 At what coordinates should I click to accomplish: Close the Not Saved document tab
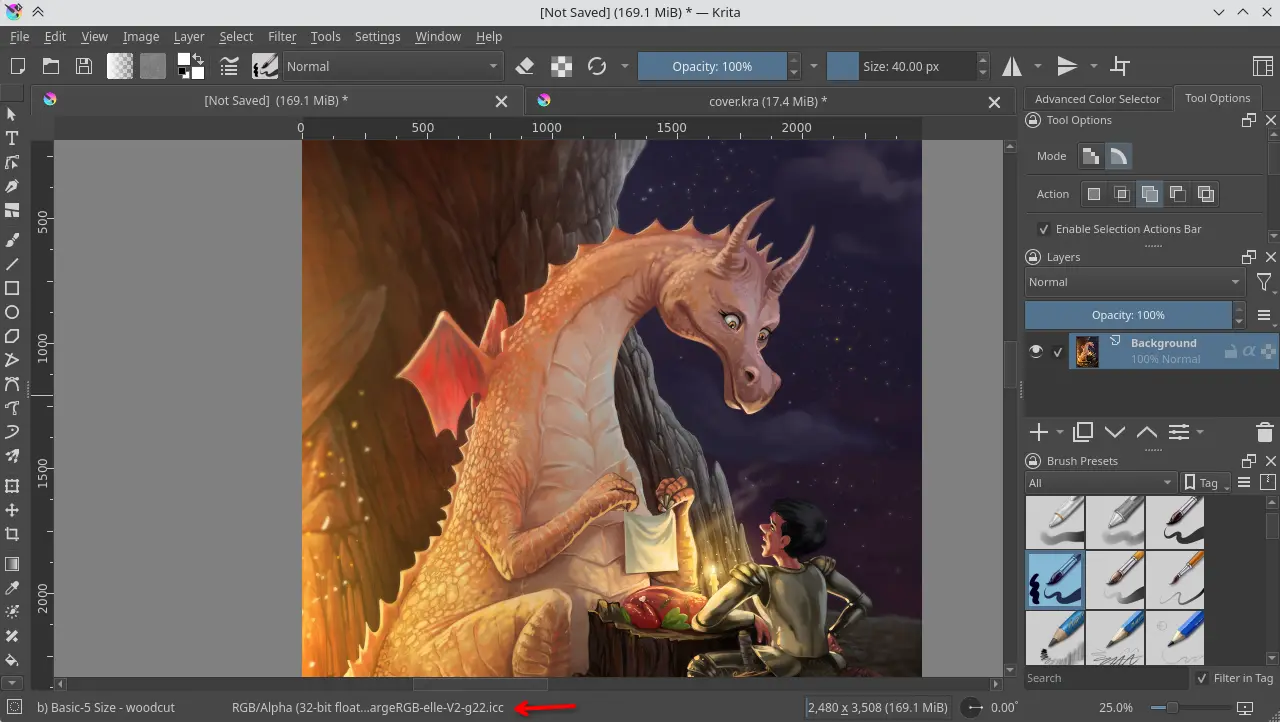pyautogui.click(x=502, y=102)
